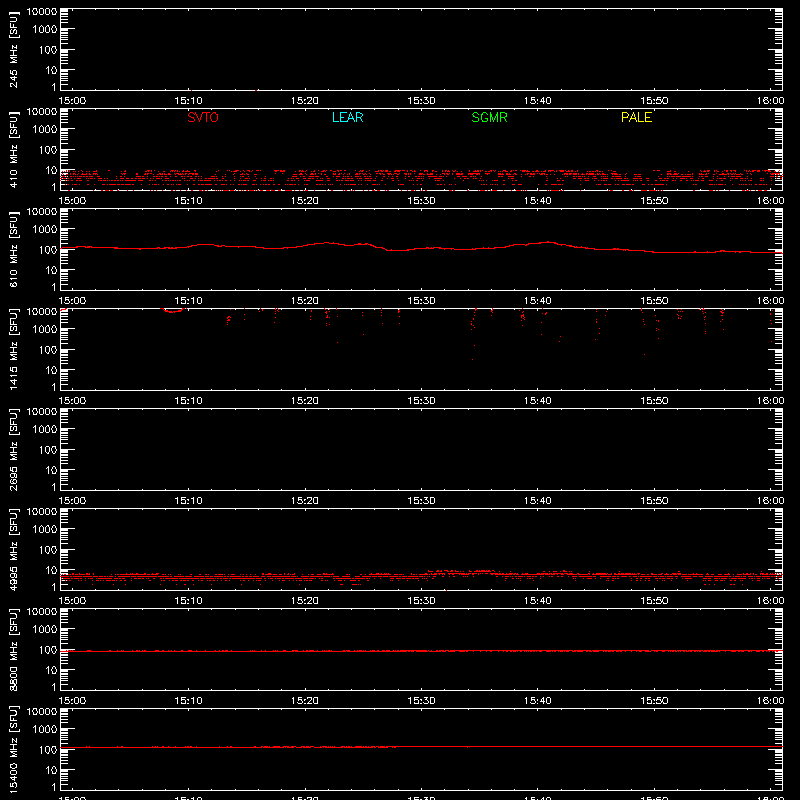
Task: Click the green SGMR station label
Action: pos(489,117)
